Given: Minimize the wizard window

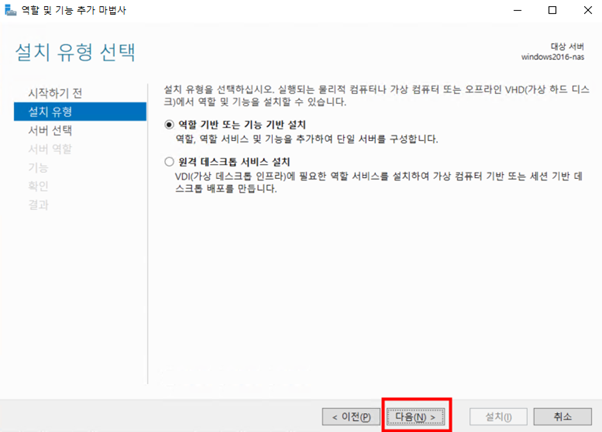Looking at the screenshot, I should 518,10.
